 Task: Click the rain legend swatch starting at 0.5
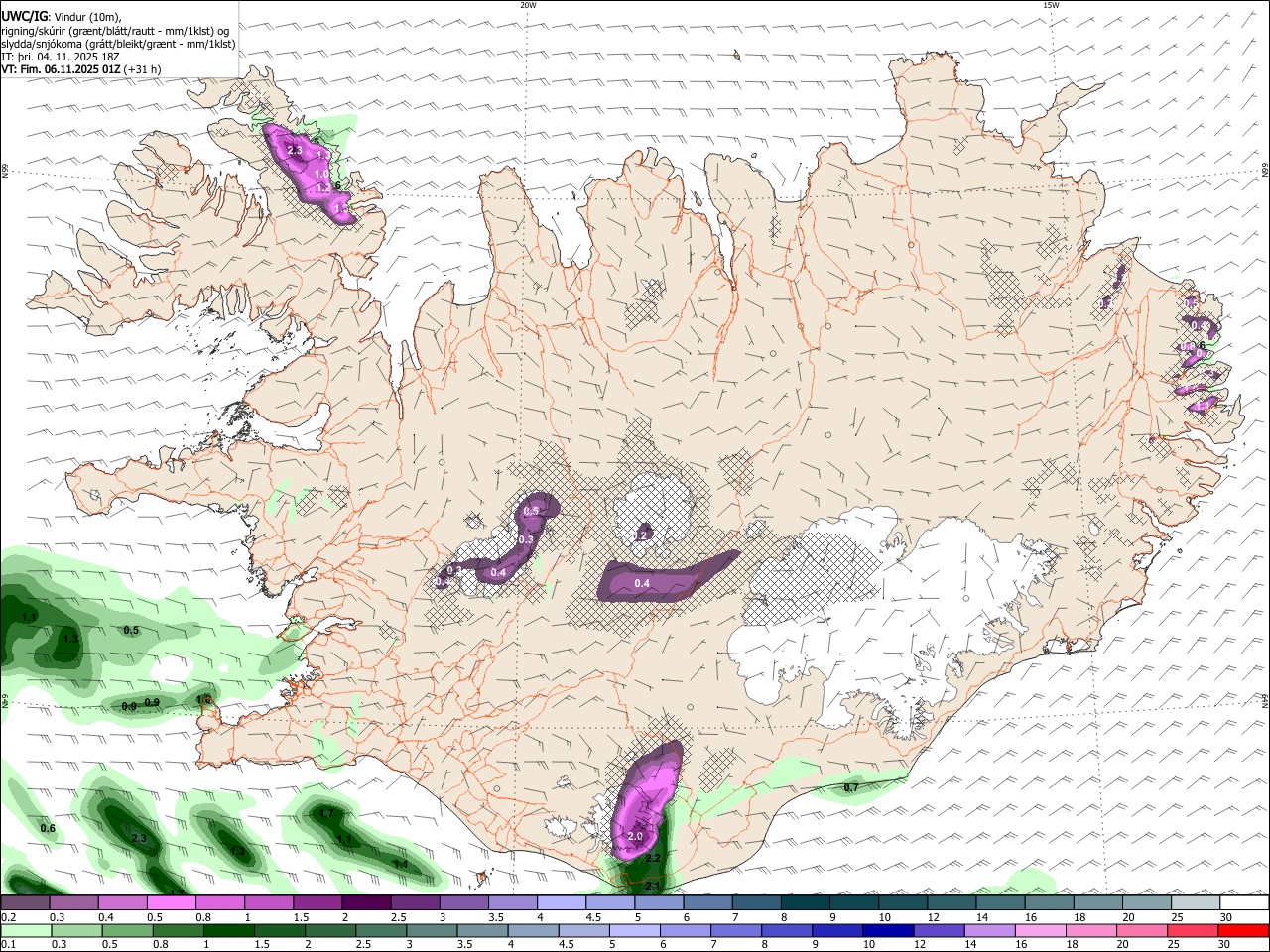[127, 930]
